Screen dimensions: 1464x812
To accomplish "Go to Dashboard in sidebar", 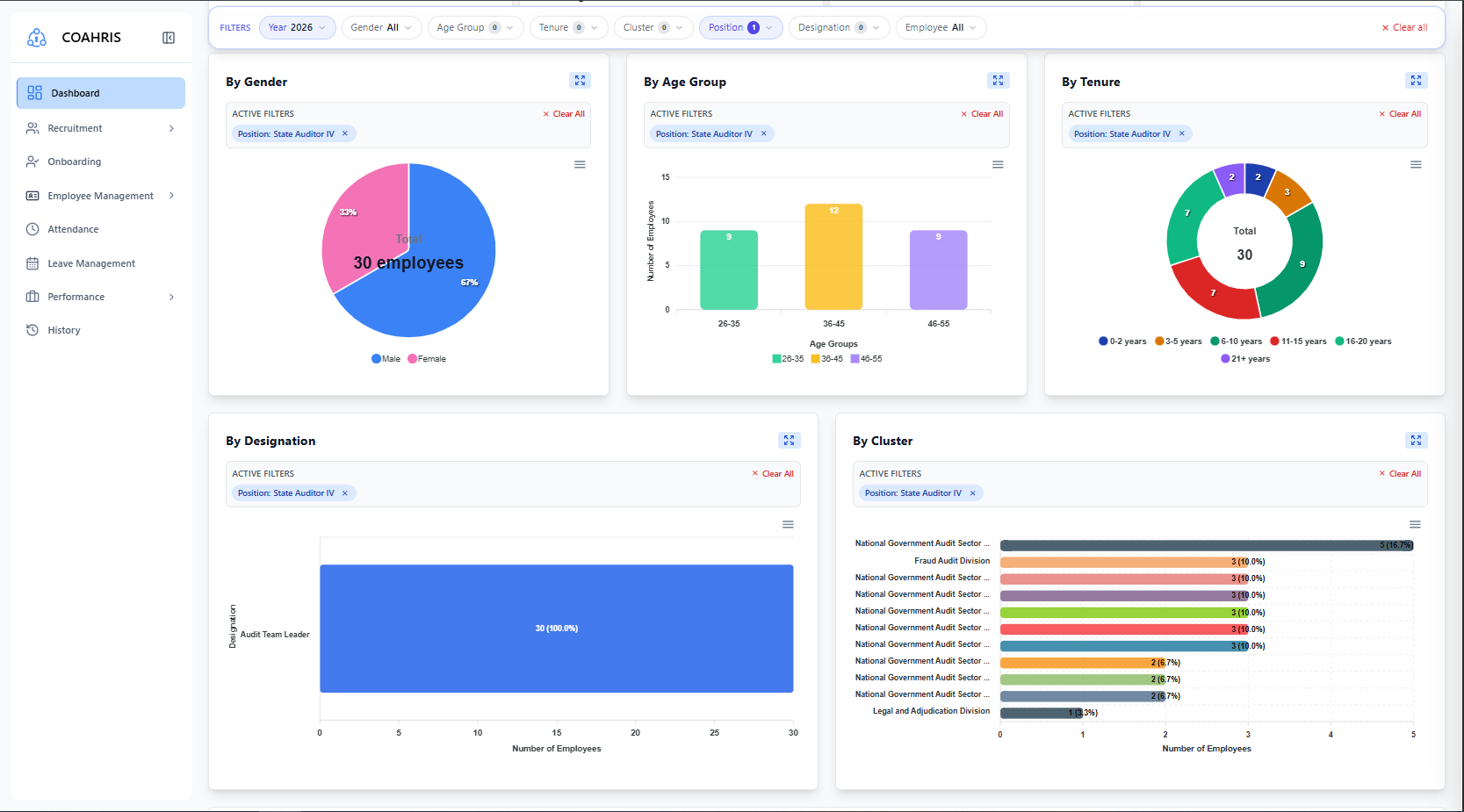I will 101,93.
